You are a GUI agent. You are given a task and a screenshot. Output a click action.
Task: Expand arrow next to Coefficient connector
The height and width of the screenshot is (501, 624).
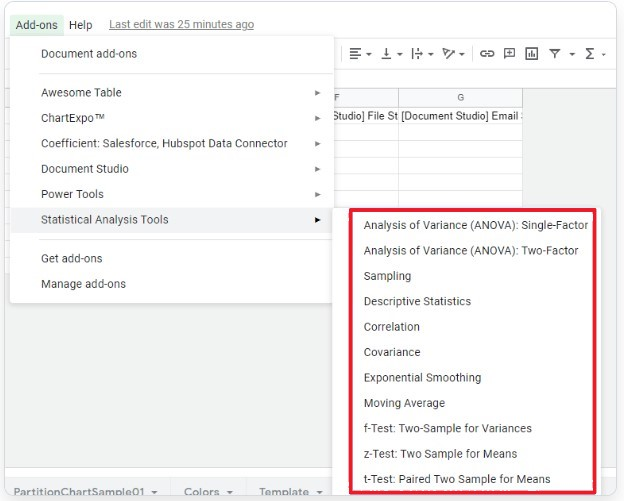pos(317,144)
